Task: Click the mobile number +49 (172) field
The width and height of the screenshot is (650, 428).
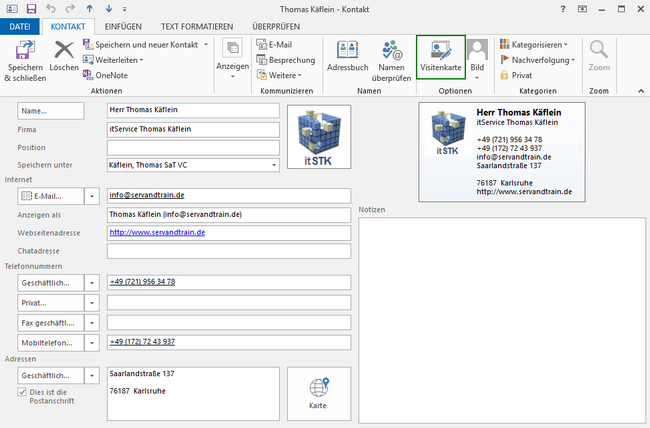Action: point(229,343)
